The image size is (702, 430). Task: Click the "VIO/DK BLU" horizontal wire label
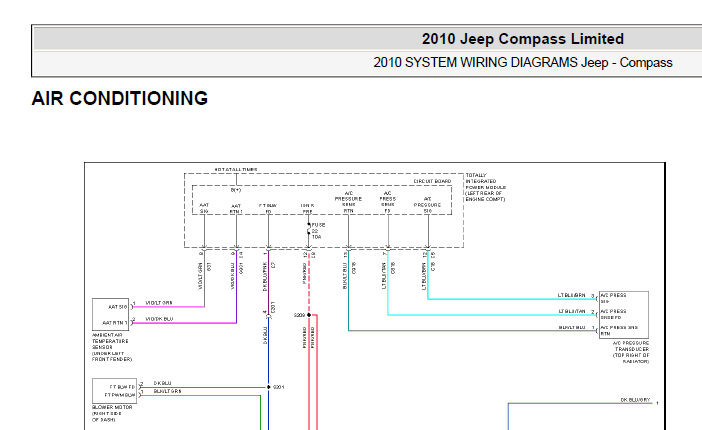pos(159,319)
